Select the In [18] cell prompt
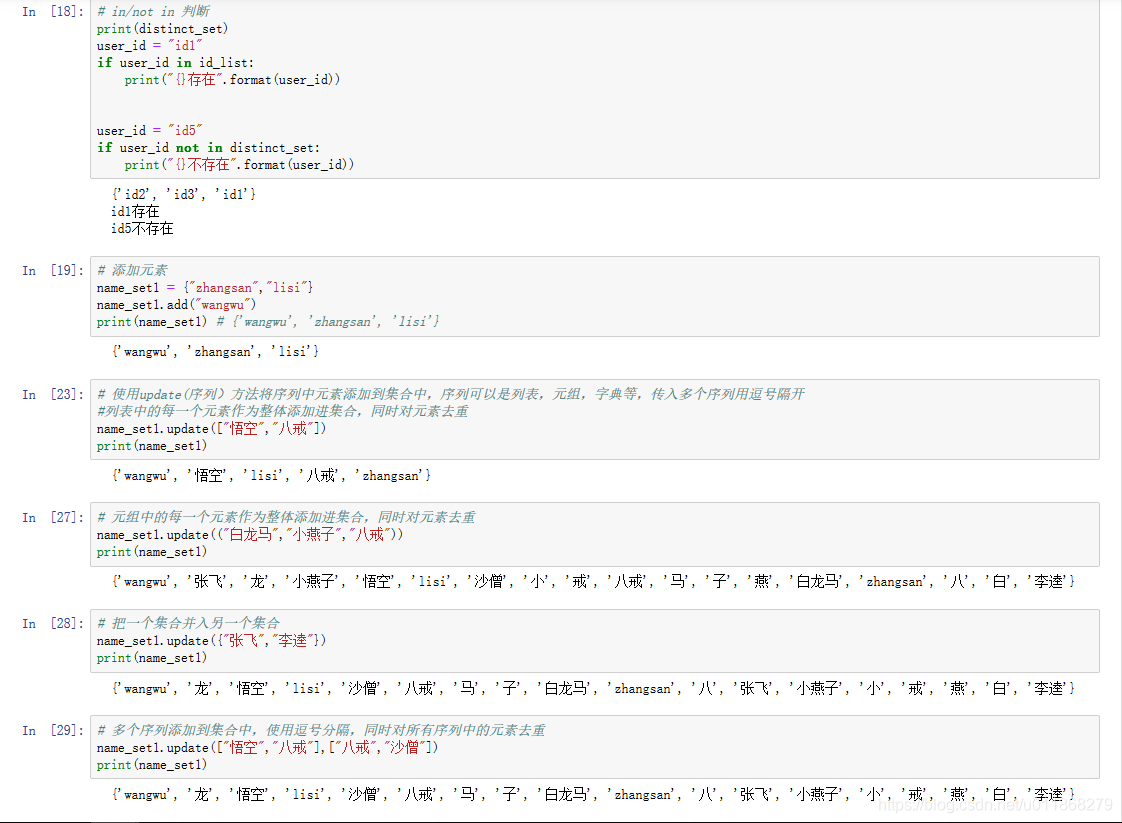 click(x=53, y=11)
